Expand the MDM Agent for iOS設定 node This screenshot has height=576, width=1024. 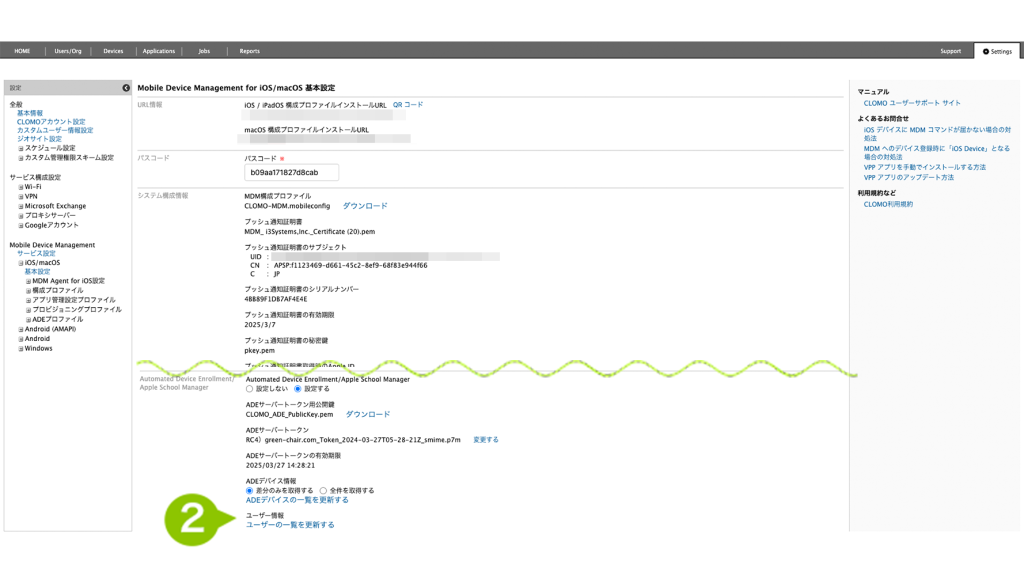29,281
